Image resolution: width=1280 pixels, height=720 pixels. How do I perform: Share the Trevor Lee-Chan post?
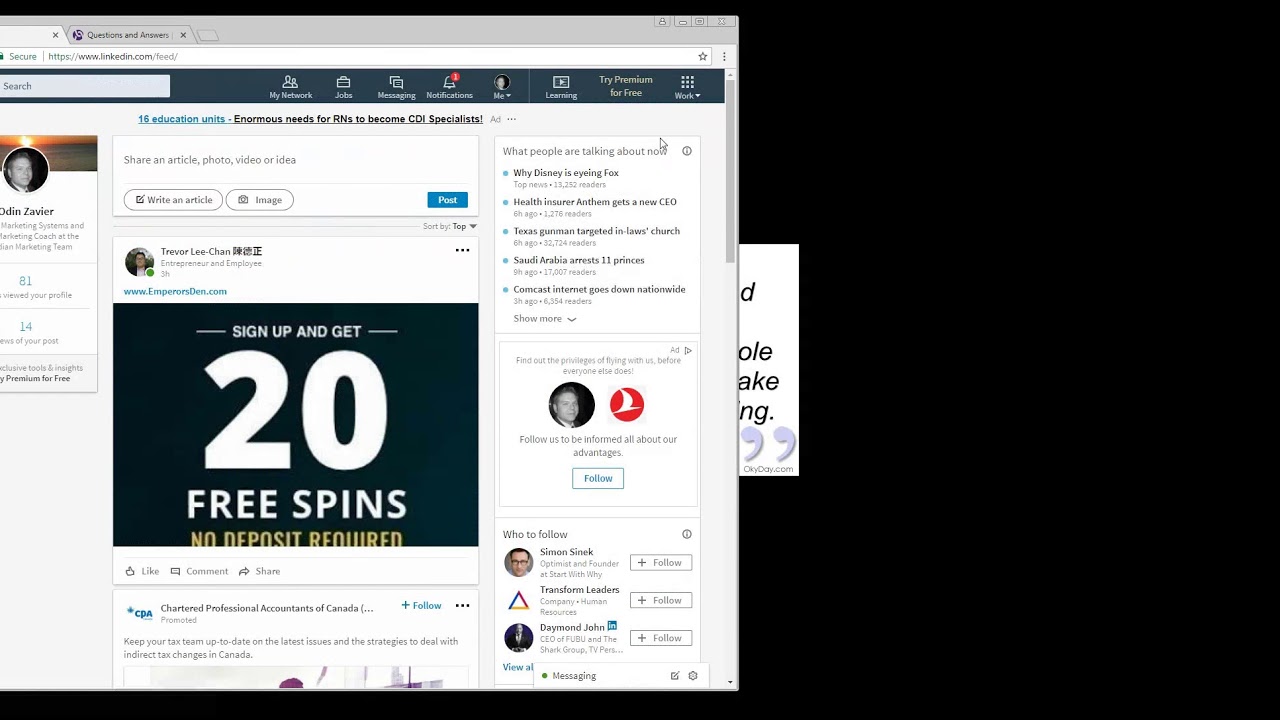259,571
